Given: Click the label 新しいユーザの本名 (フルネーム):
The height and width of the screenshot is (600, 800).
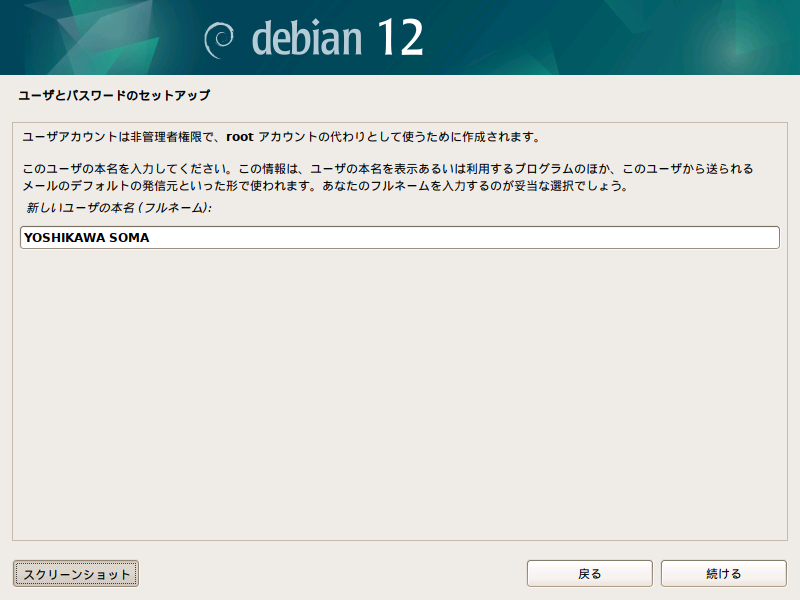Looking at the screenshot, I should click(x=118, y=208).
